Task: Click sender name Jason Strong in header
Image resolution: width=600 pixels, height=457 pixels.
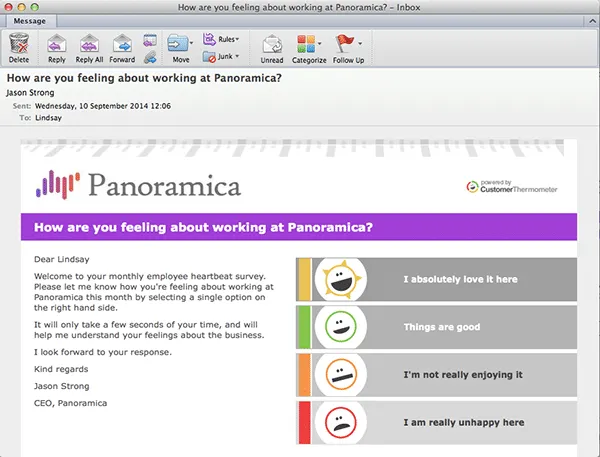Action: tap(30, 93)
